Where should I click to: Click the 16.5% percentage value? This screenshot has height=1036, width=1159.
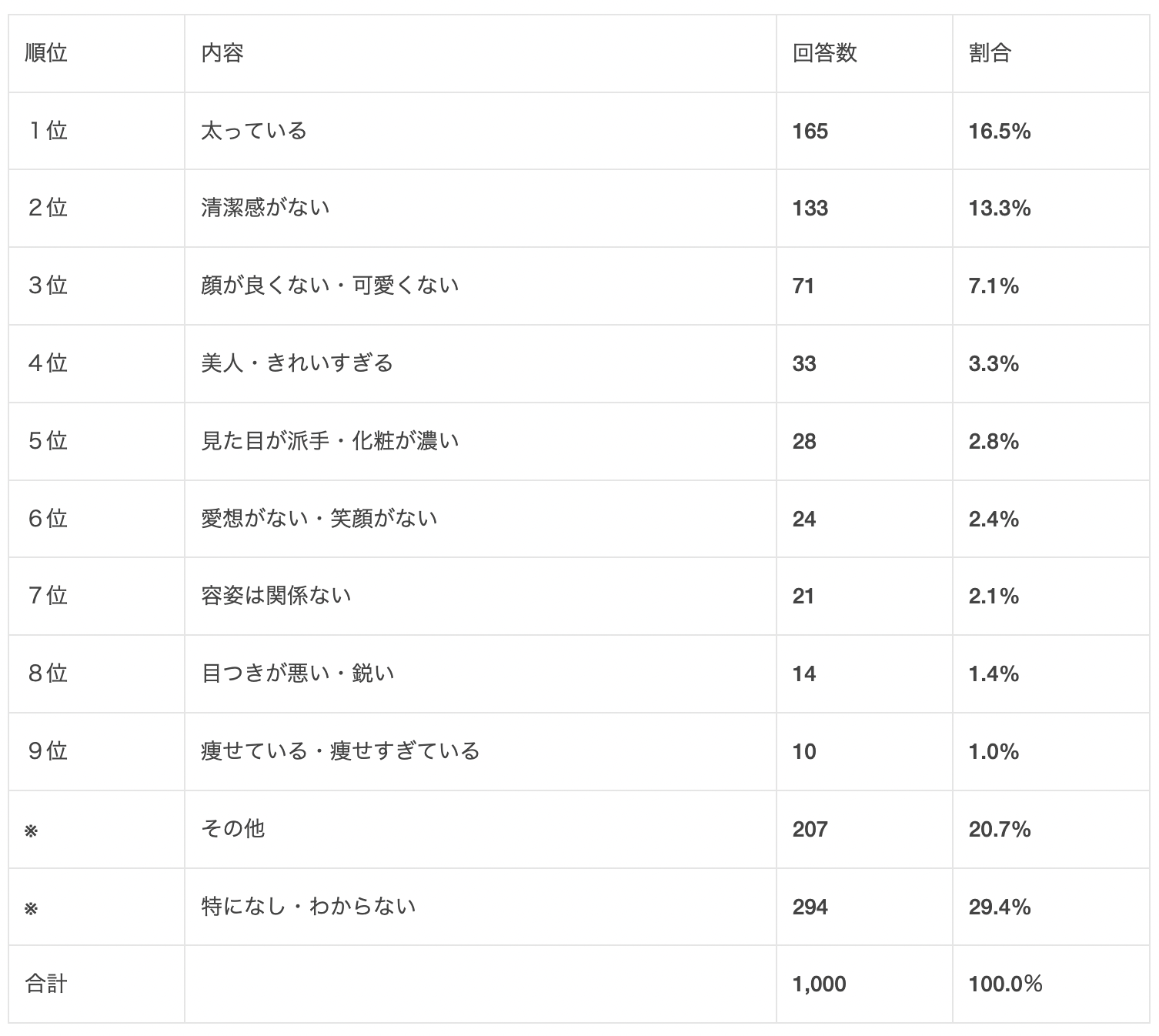click(x=999, y=131)
